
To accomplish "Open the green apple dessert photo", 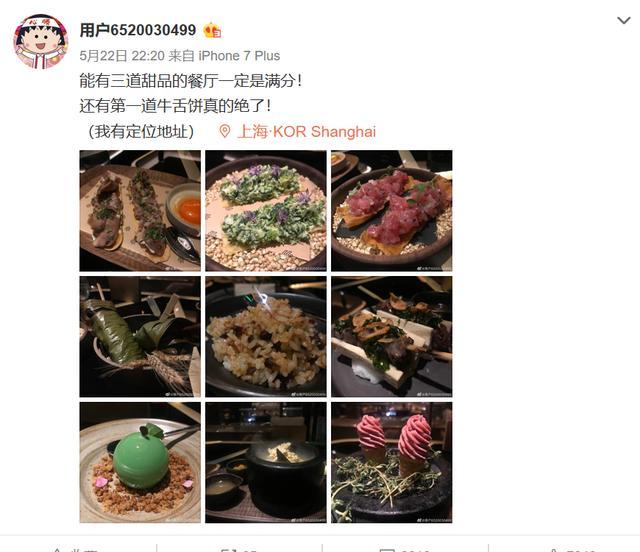I will point(140,462).
